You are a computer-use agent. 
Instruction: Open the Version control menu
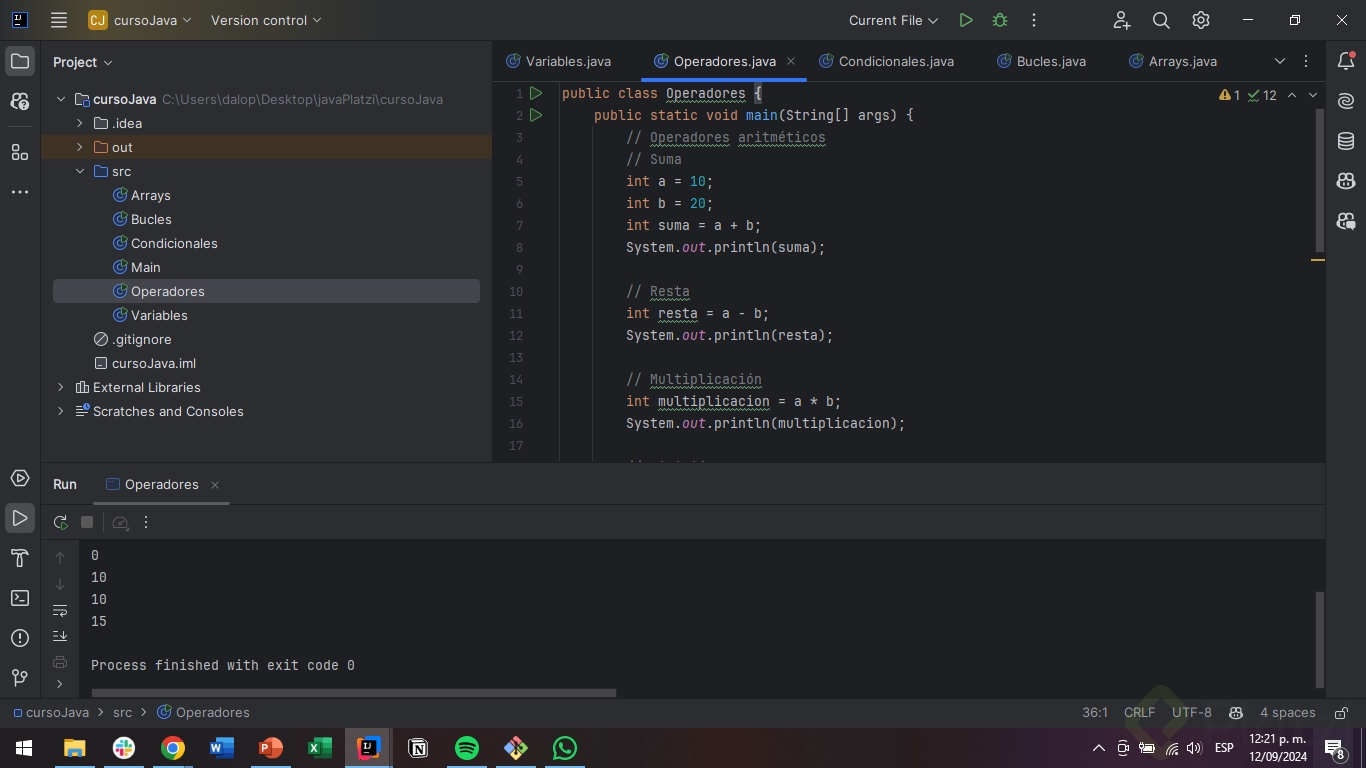[266, 20]
